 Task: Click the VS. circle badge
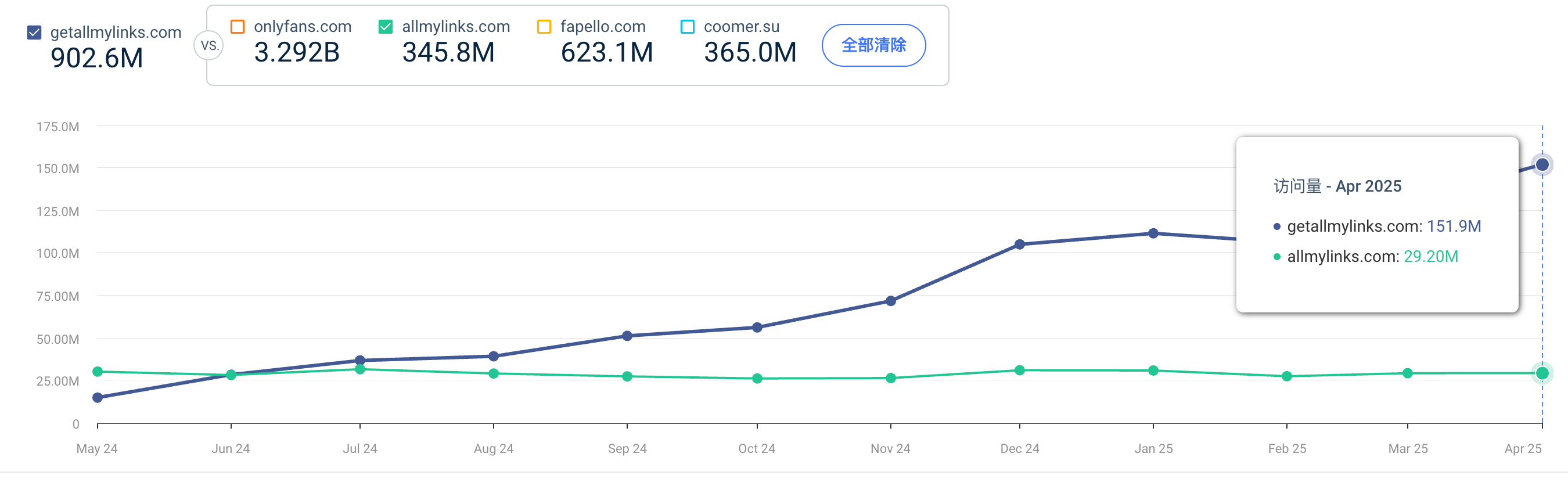coord(210,46)
